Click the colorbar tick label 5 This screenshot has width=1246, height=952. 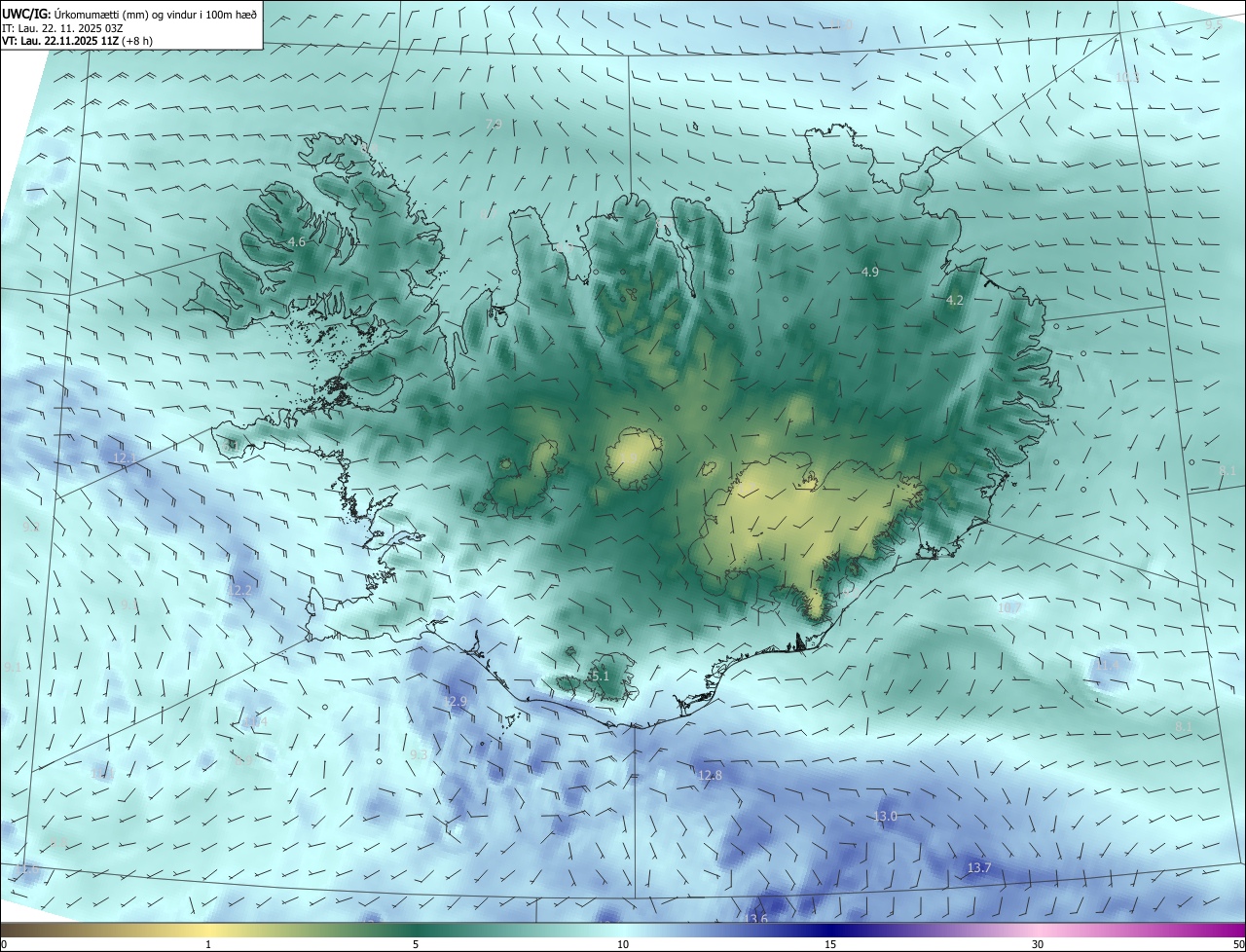pos(416,944)
